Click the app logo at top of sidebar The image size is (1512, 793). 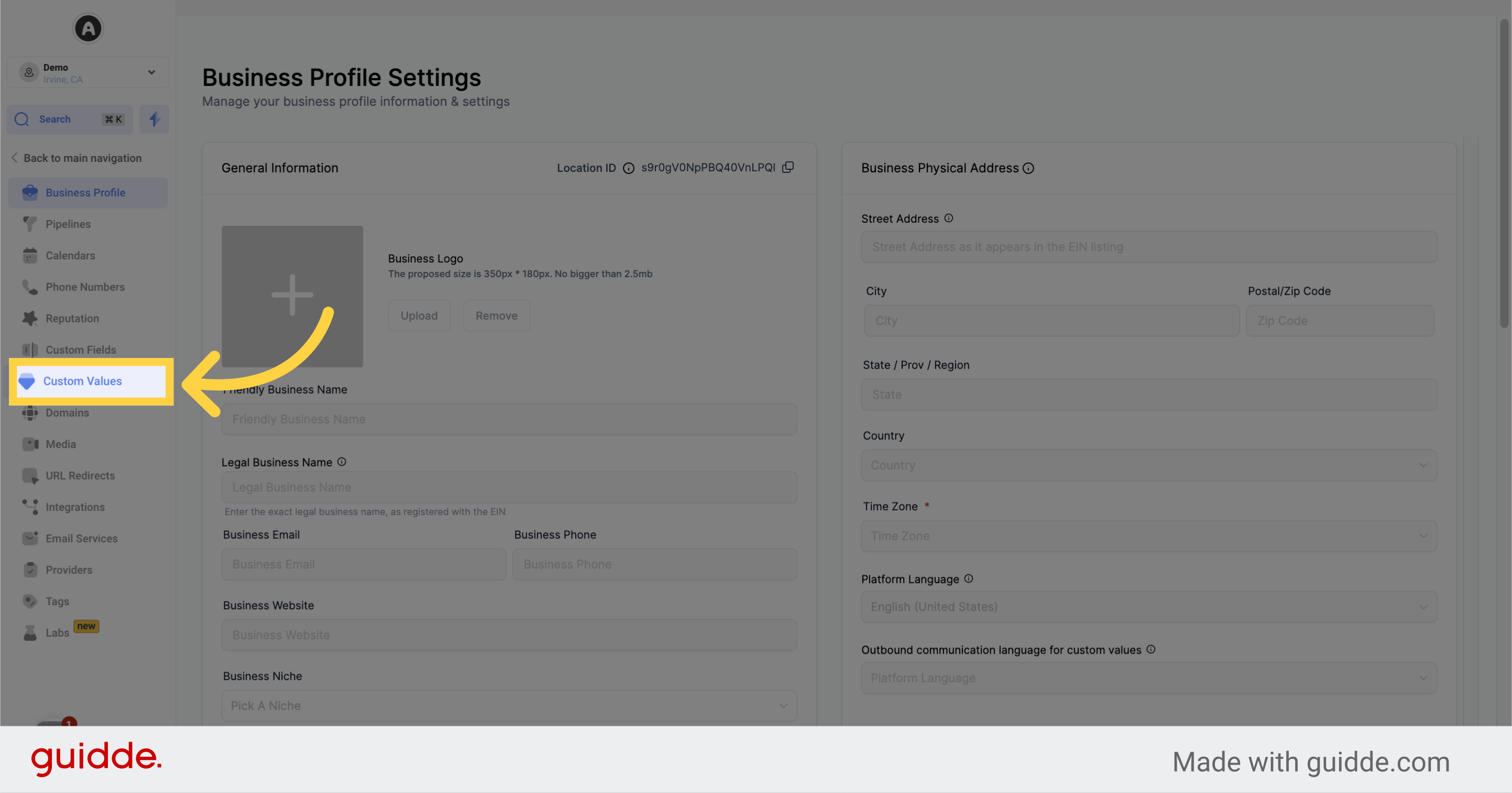coord(88,28)
